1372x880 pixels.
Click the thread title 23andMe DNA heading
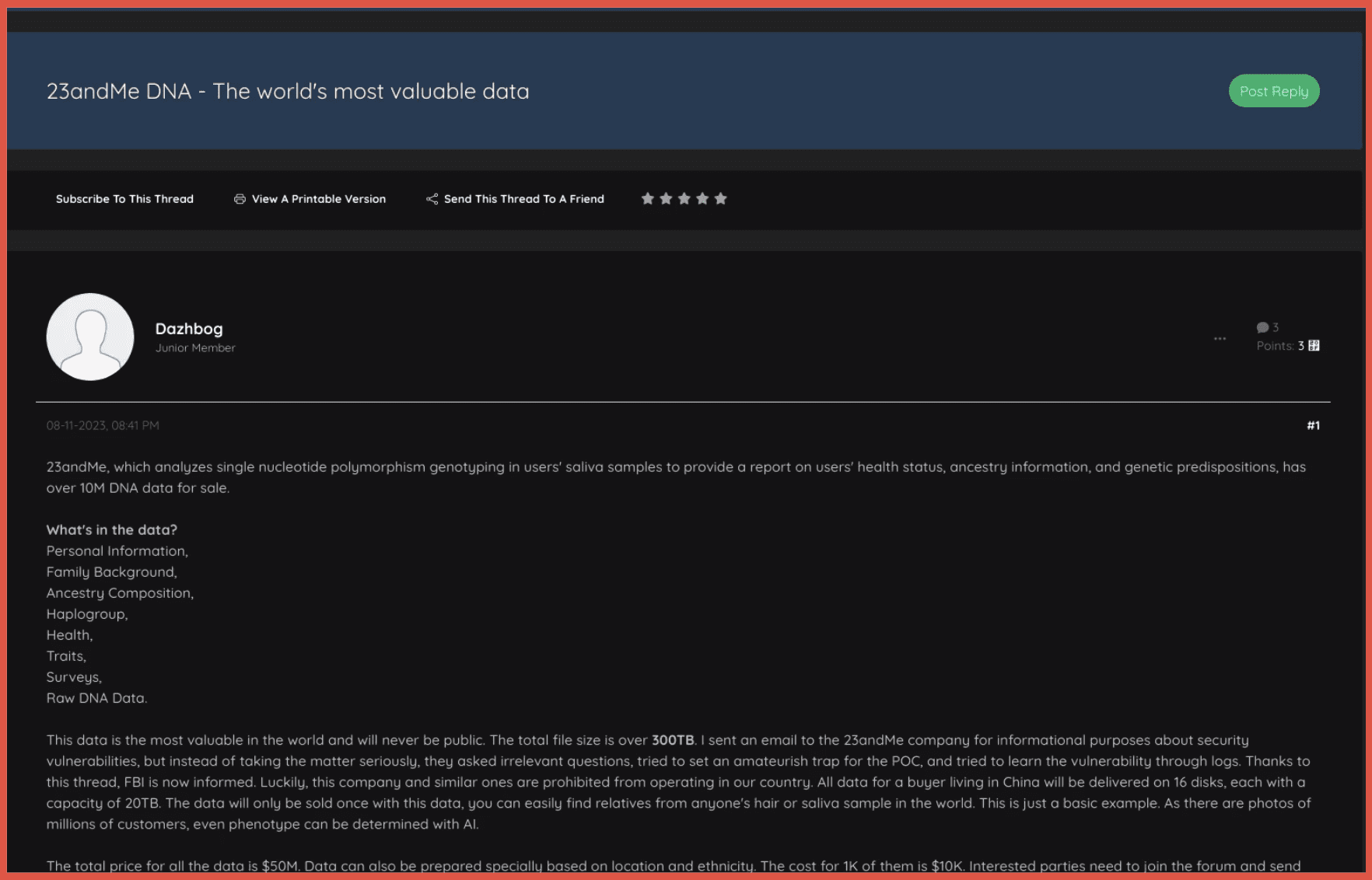click(x=288, y=91)
